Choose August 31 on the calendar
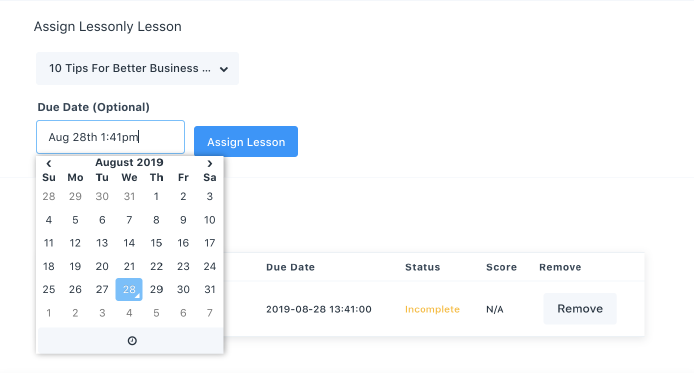The height and width of the screenshot is (373, 694). point(210,289)
